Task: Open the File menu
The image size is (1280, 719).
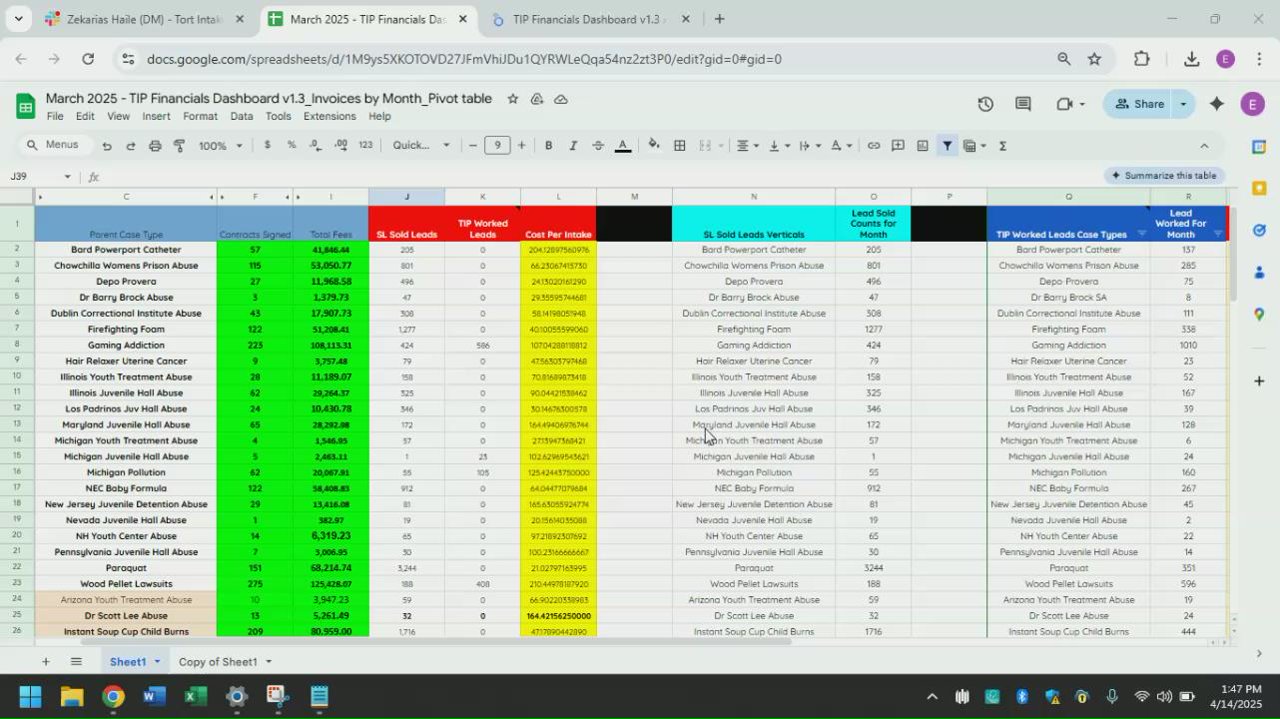Action: pos(55,116)
